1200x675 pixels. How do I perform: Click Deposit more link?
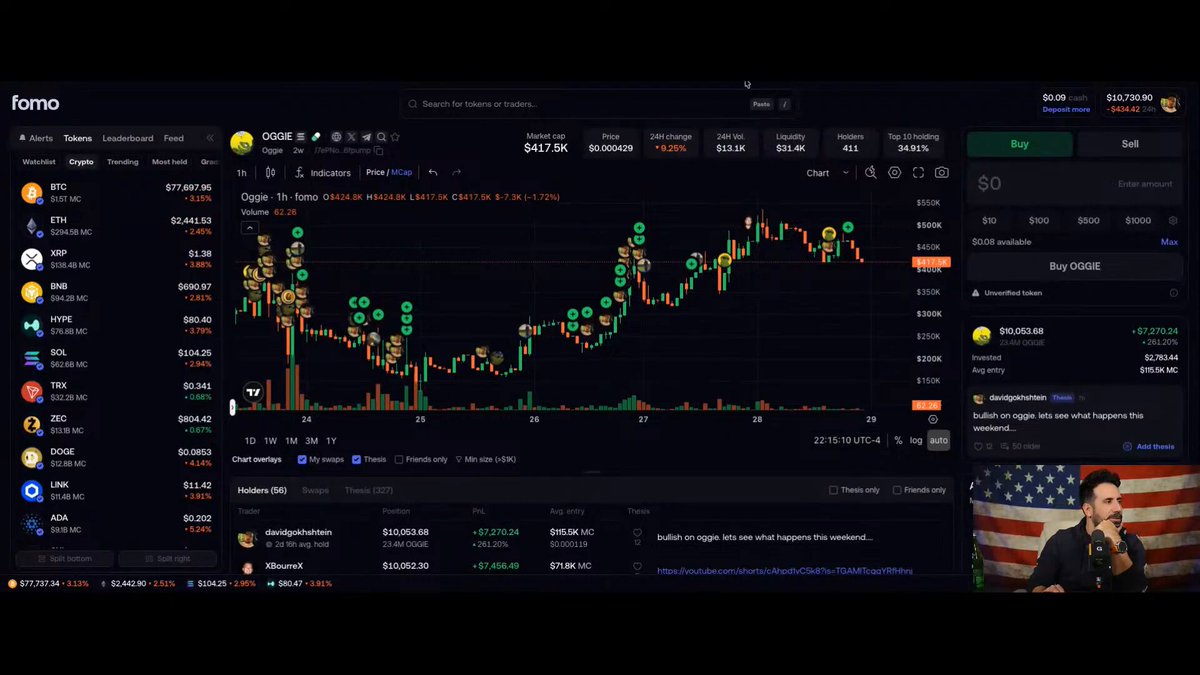click(1066, 109)
